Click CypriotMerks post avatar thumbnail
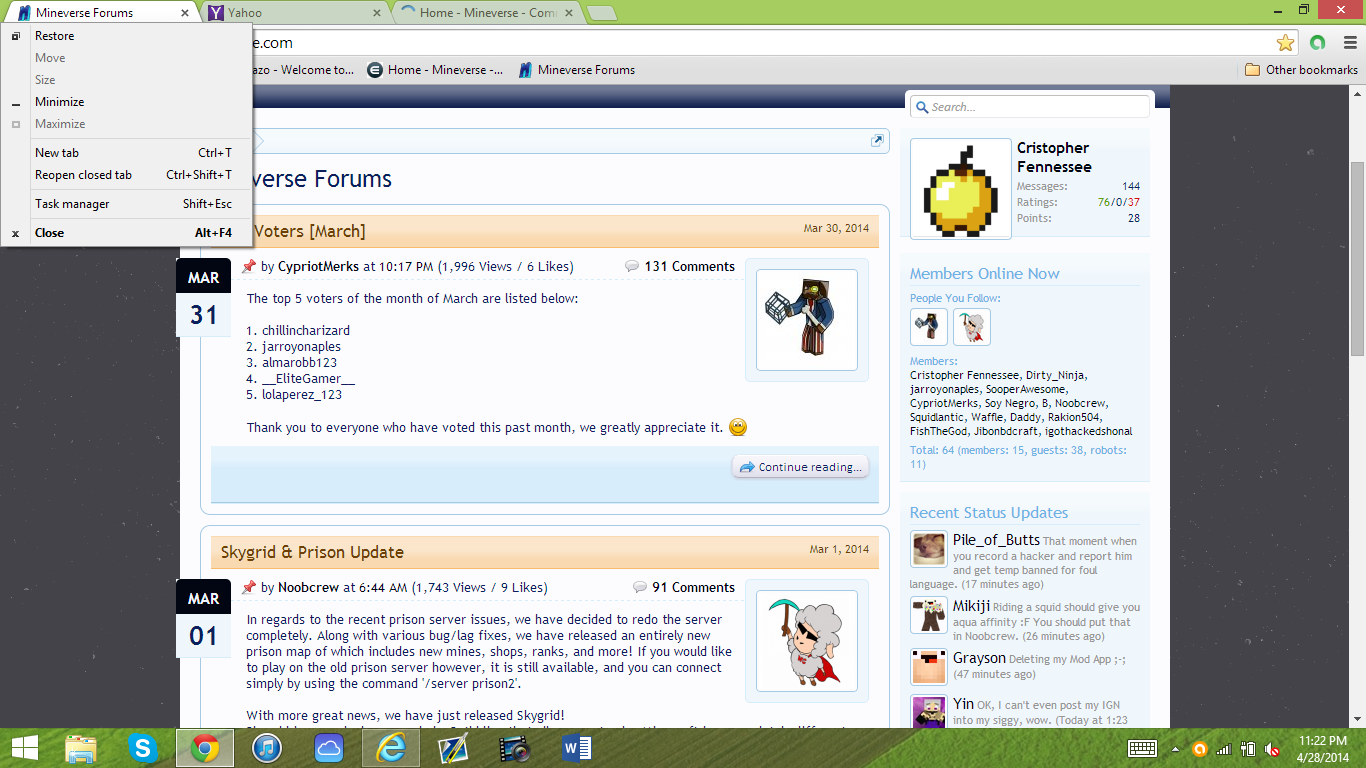The height and width of the screenshot is (768, 1366). pos(807,320)
